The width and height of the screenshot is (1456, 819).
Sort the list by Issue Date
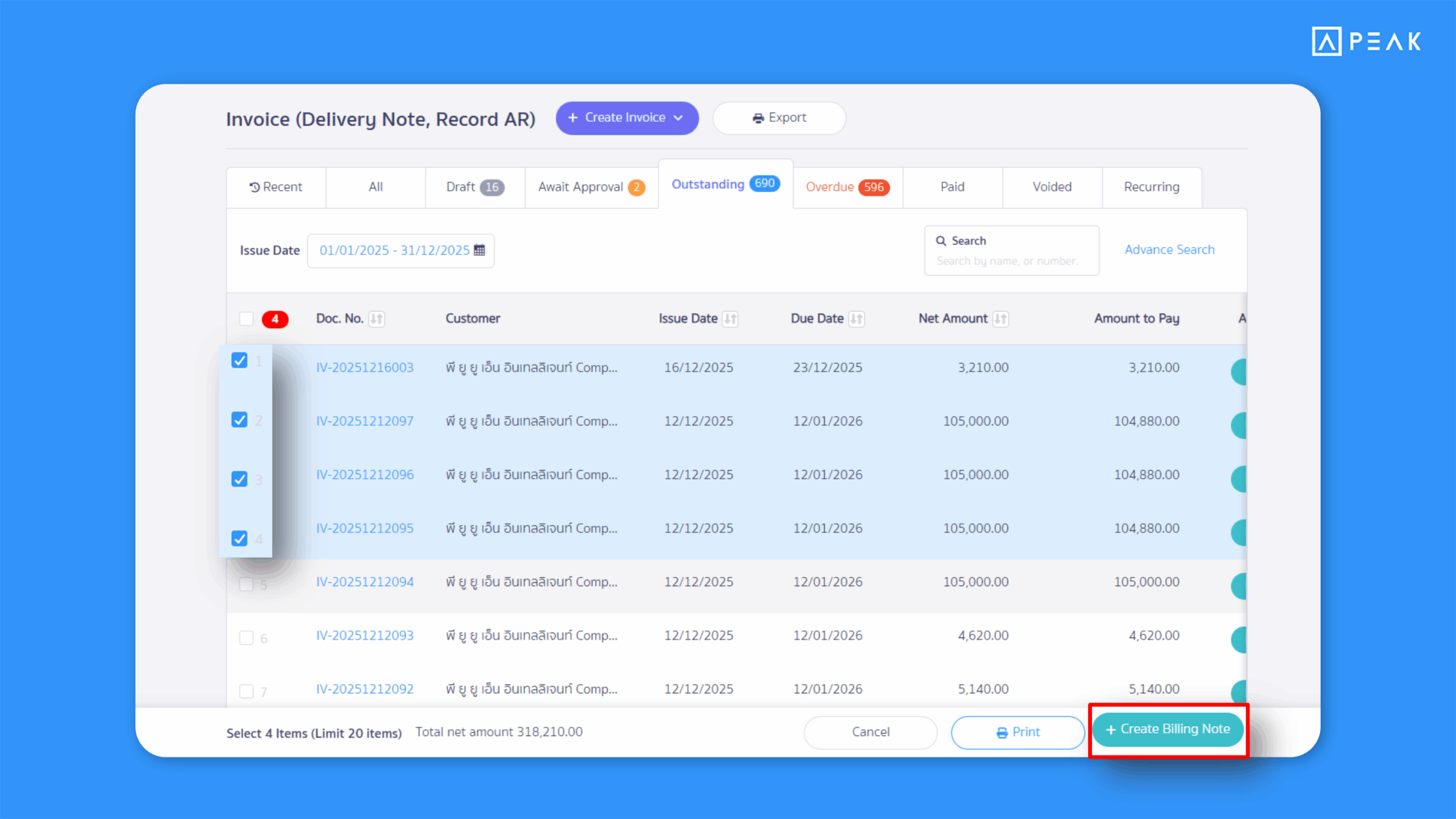[x=731, y=318]
